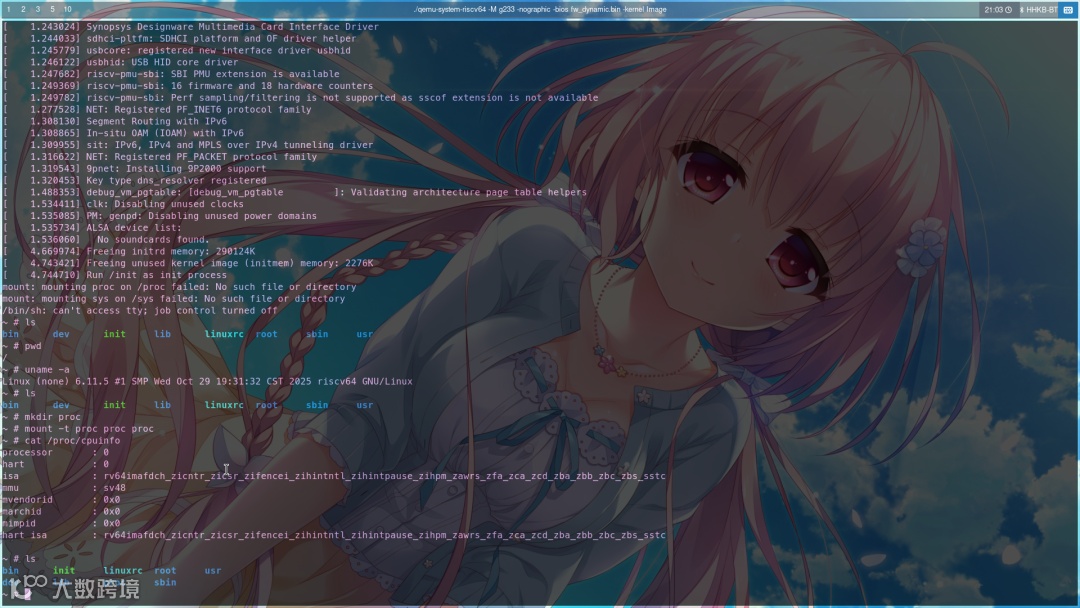Viewport: 1080px width, 608px height.
Task: Click the 'Freeing initrd memory: 290124K' line
Action: (x=129, y=251)
